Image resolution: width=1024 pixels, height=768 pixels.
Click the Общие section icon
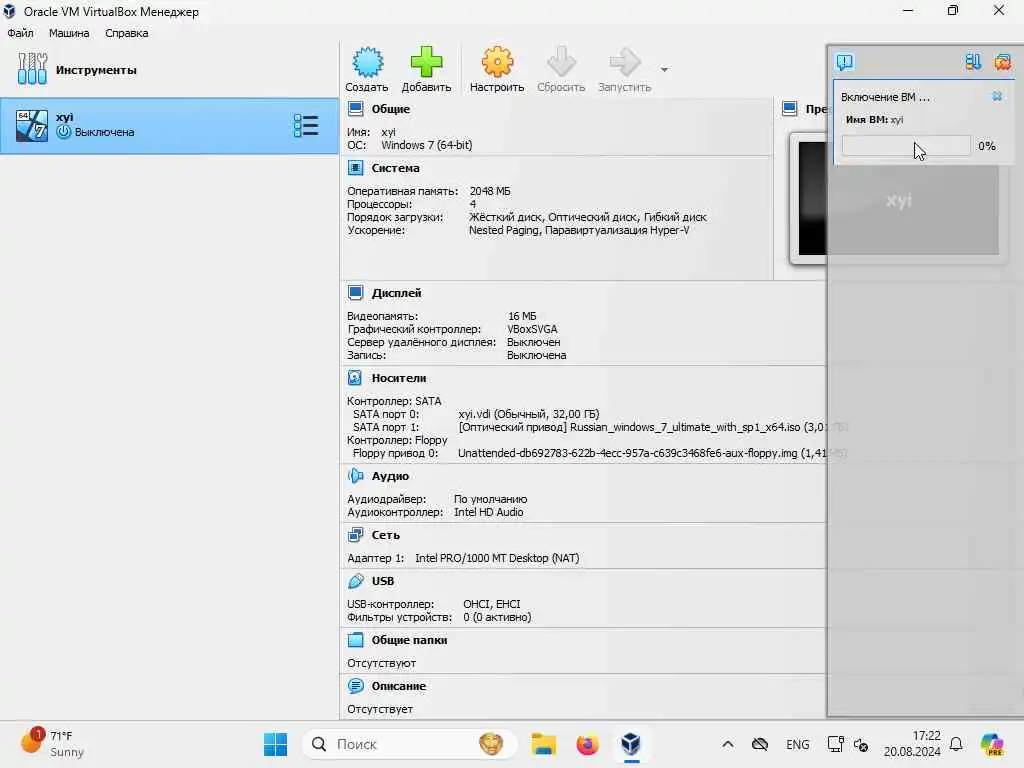356,108
